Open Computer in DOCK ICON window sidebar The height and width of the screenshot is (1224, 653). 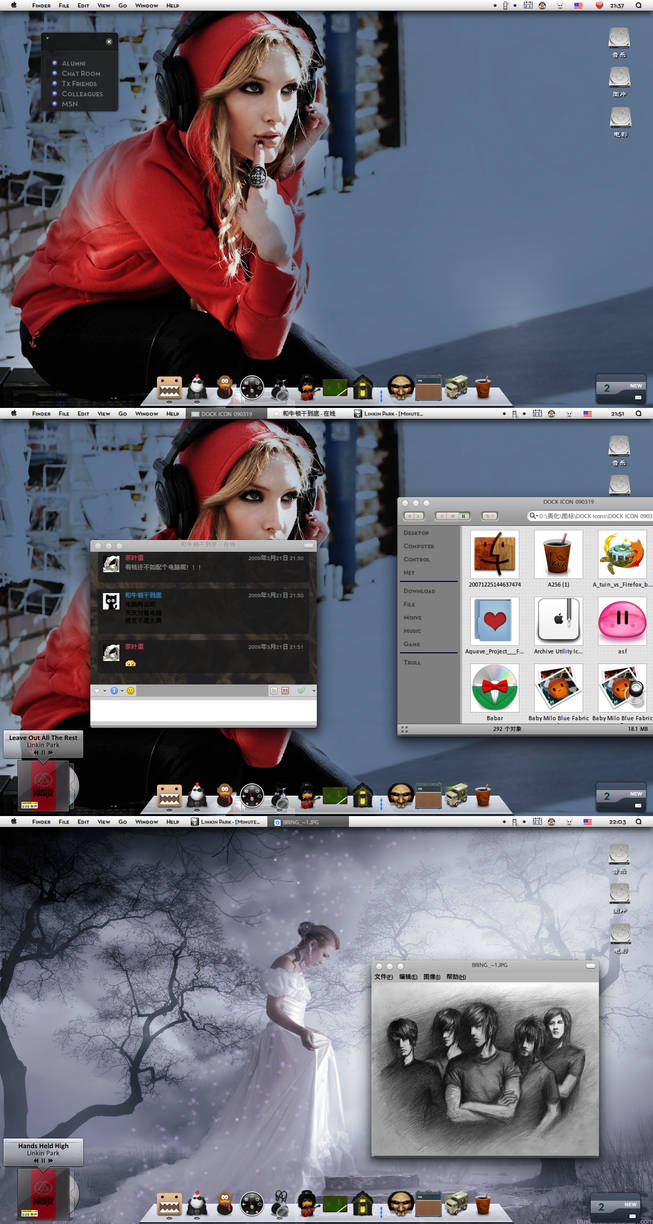(419, 546)
